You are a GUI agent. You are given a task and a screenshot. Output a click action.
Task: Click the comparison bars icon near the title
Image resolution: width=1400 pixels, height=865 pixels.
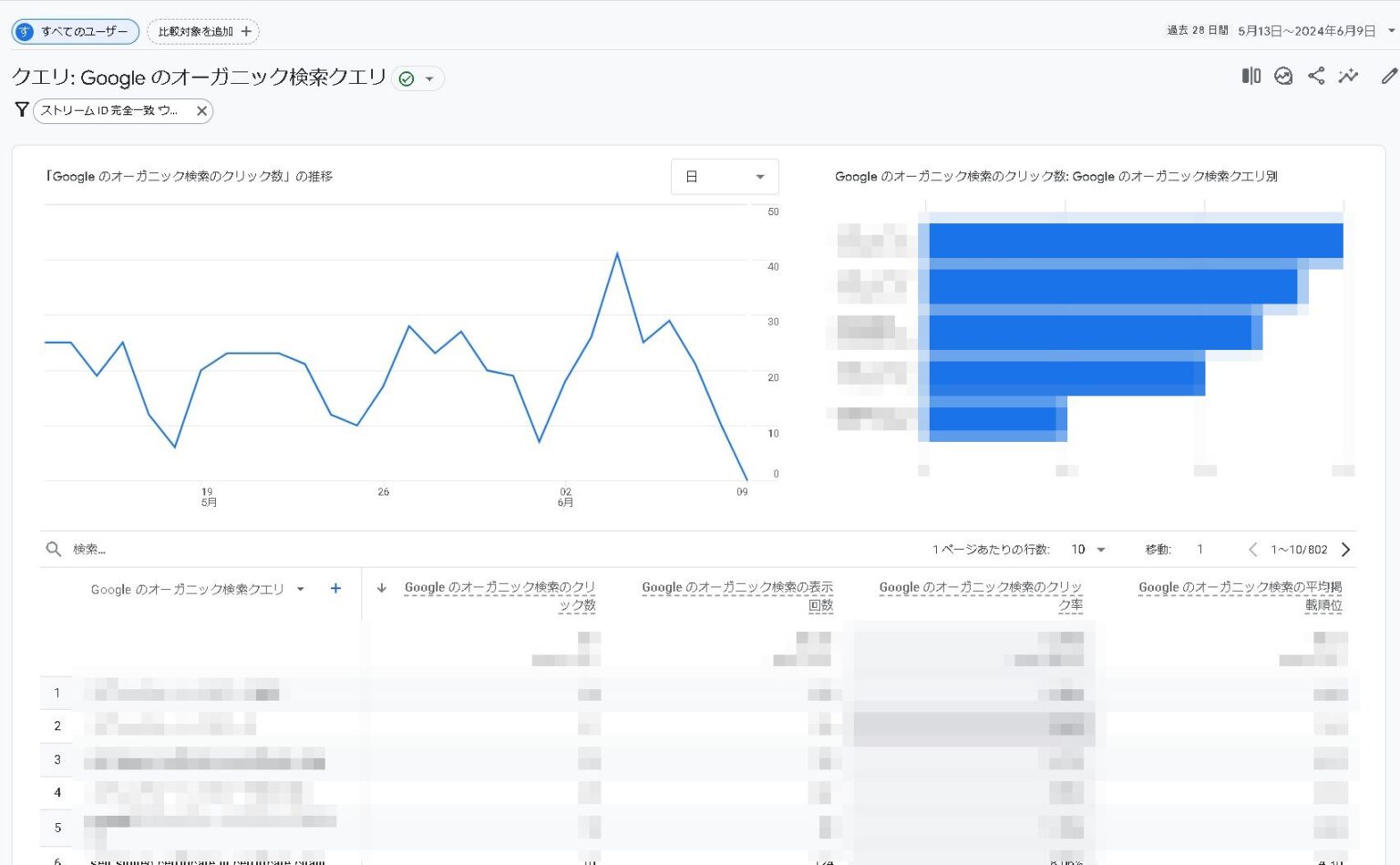point(1250,77)
